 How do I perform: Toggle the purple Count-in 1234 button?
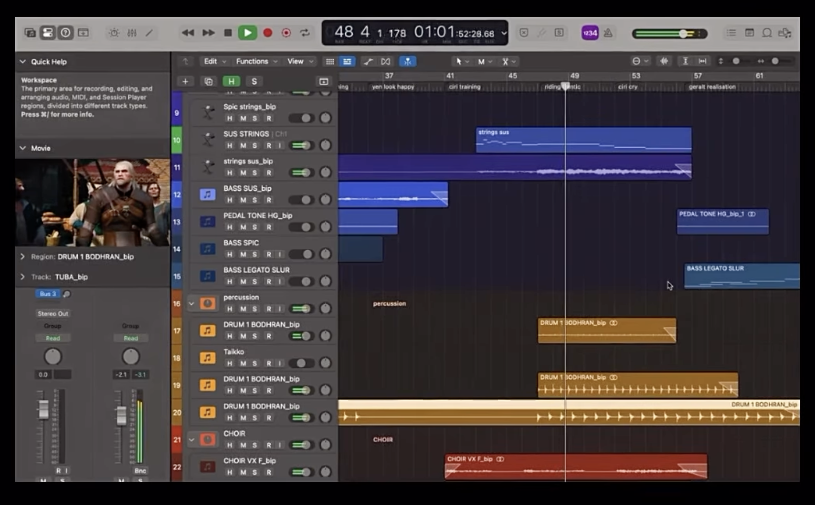[589, 33]
